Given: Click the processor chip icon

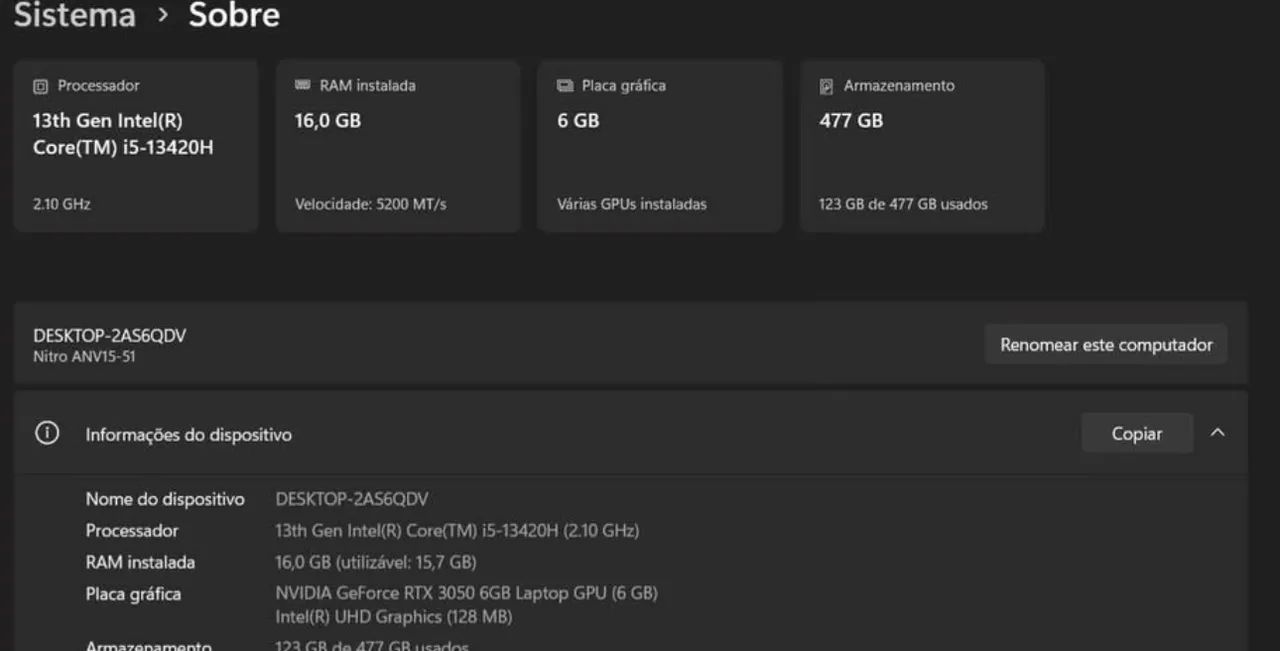Looking at the screenshot, I should click(x=40, y=86).
